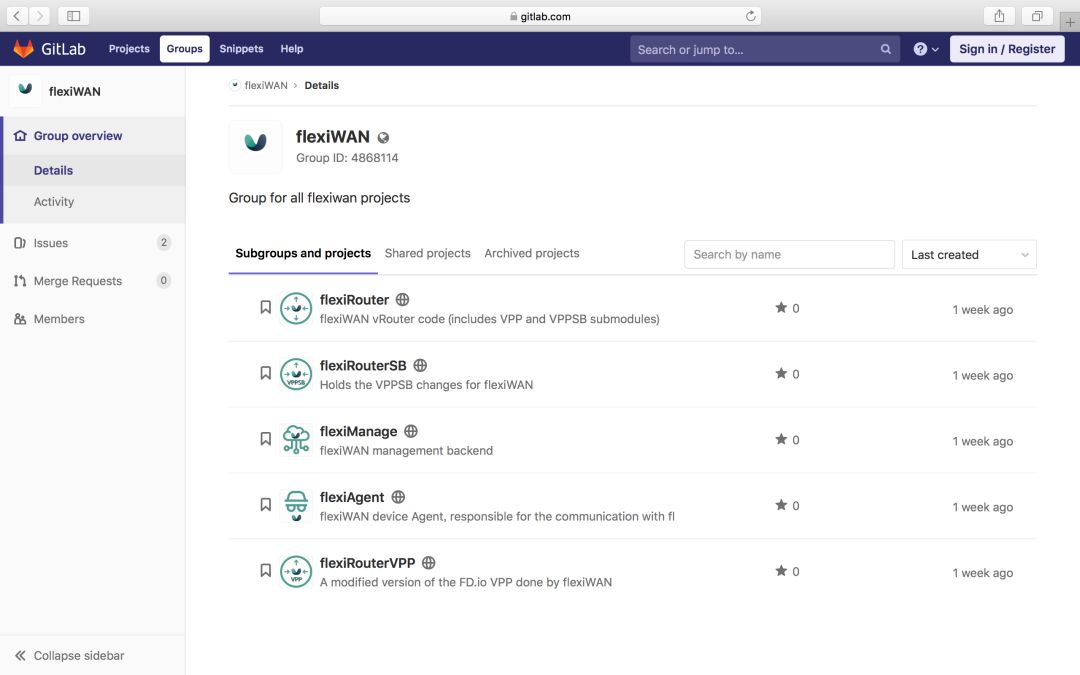1080x675 pixels.
Task: Open the flexiRouterSB project link
Action: 363,366
